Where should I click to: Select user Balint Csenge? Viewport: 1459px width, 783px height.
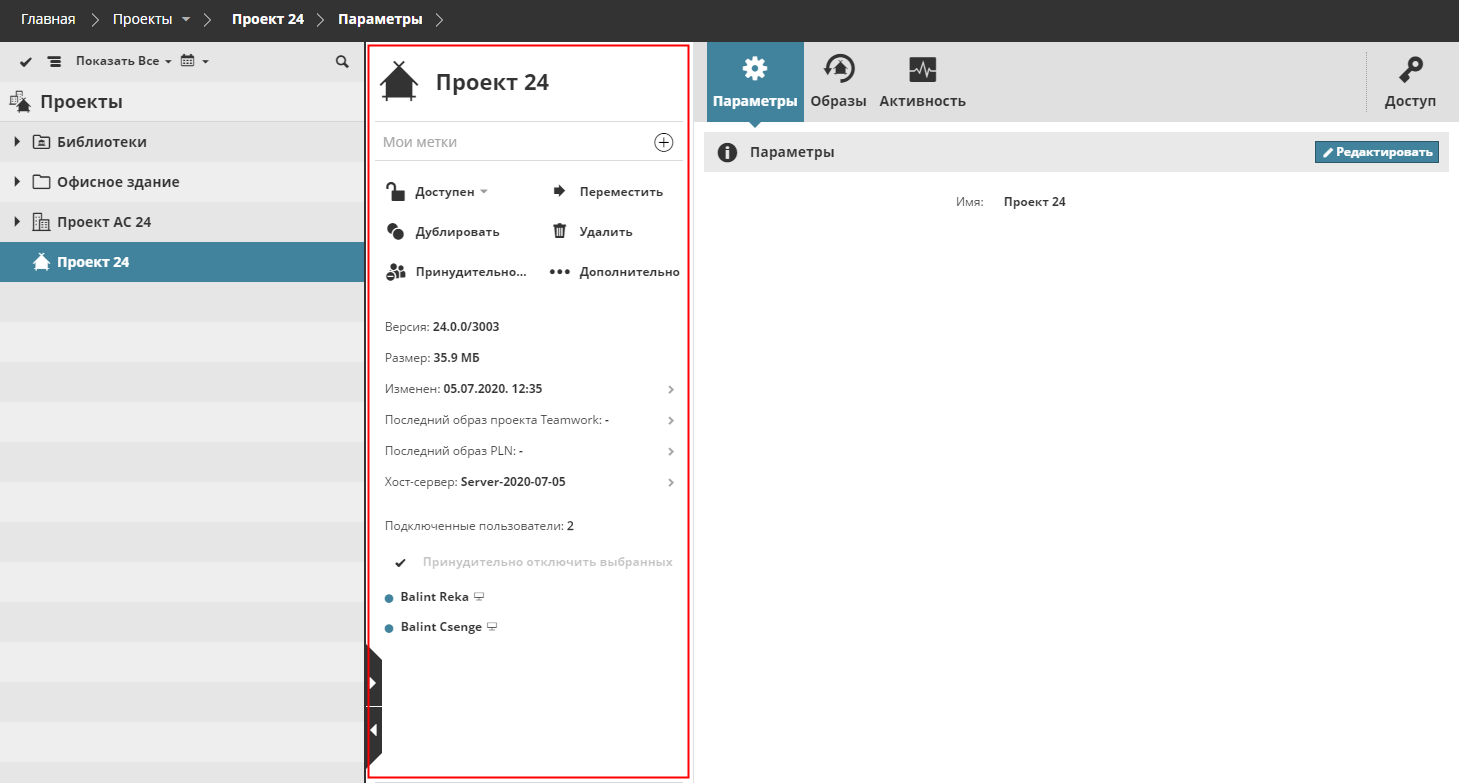coord(441,628)
